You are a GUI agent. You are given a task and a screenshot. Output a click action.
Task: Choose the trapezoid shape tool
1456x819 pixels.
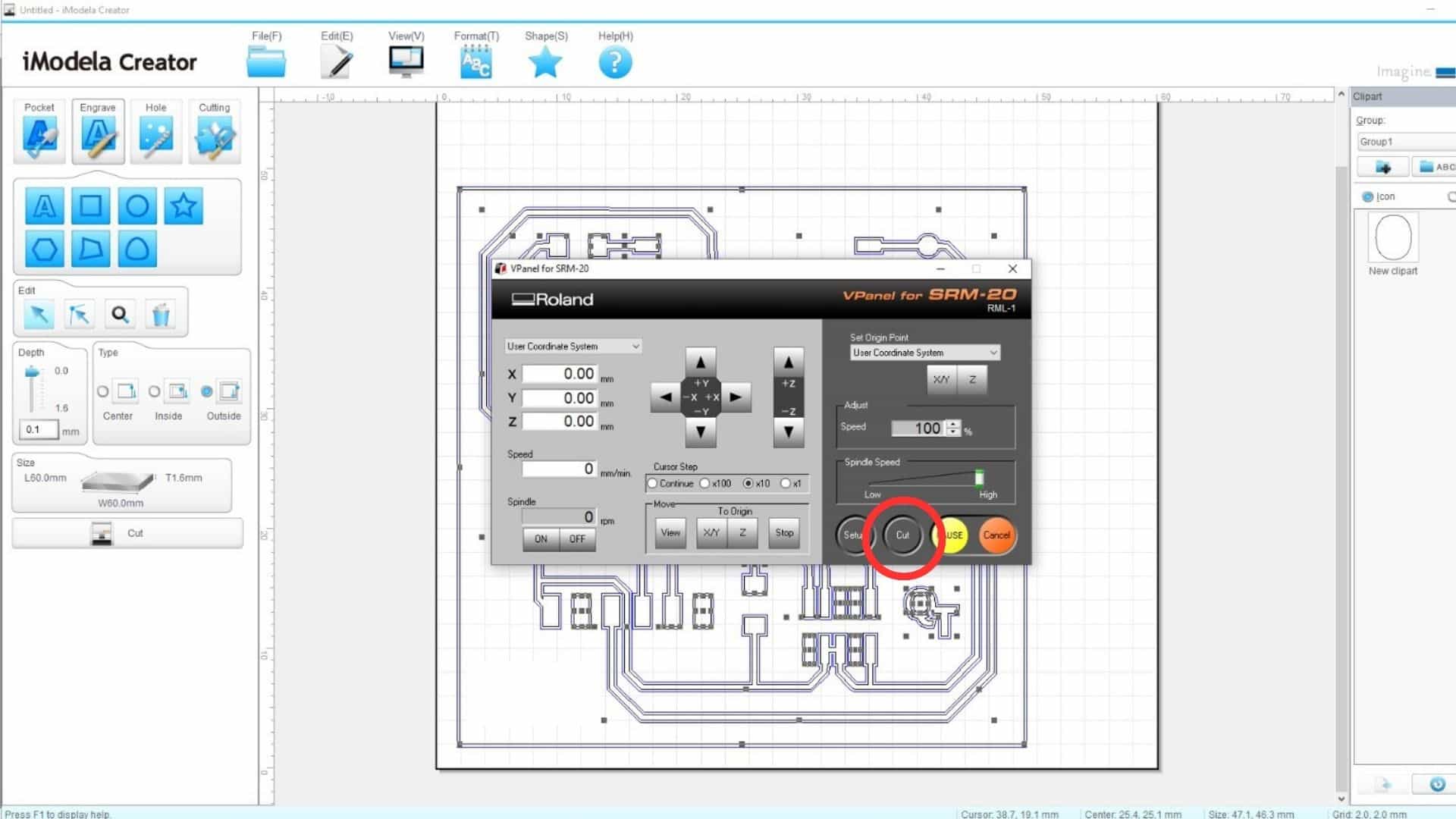pyautogui.click(x=90, y=249)
